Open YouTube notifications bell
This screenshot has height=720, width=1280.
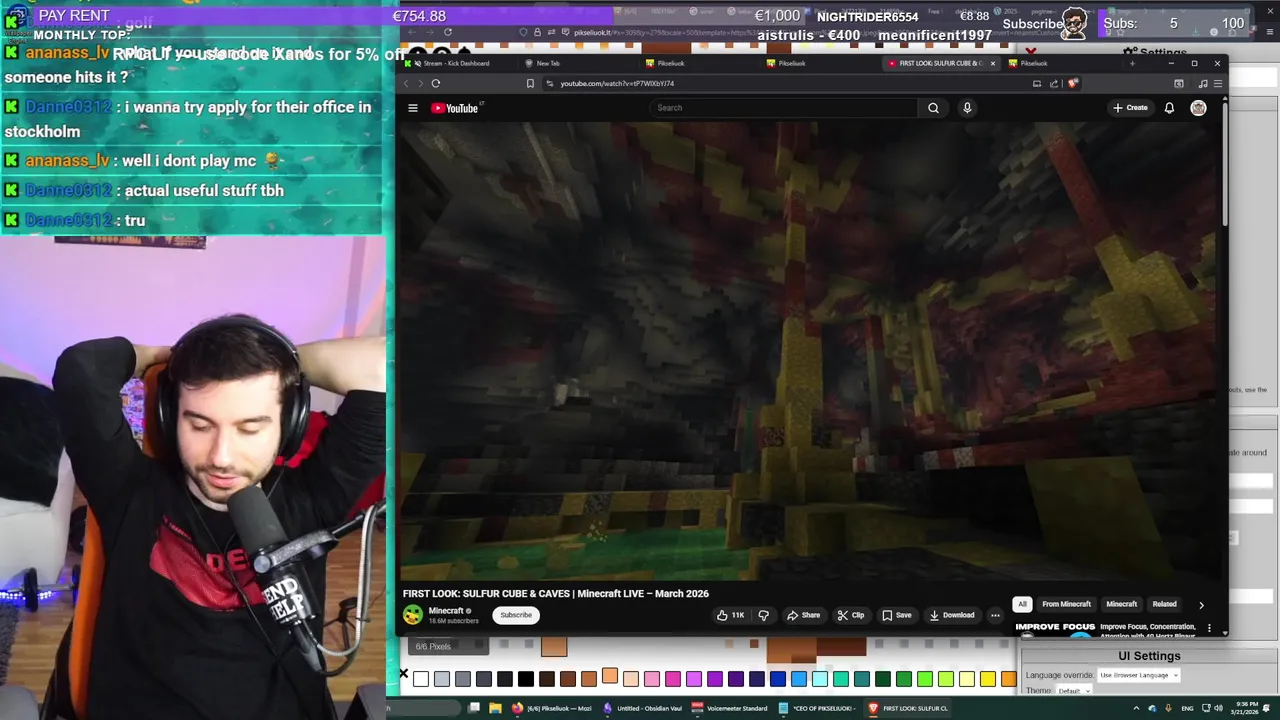1169,108
